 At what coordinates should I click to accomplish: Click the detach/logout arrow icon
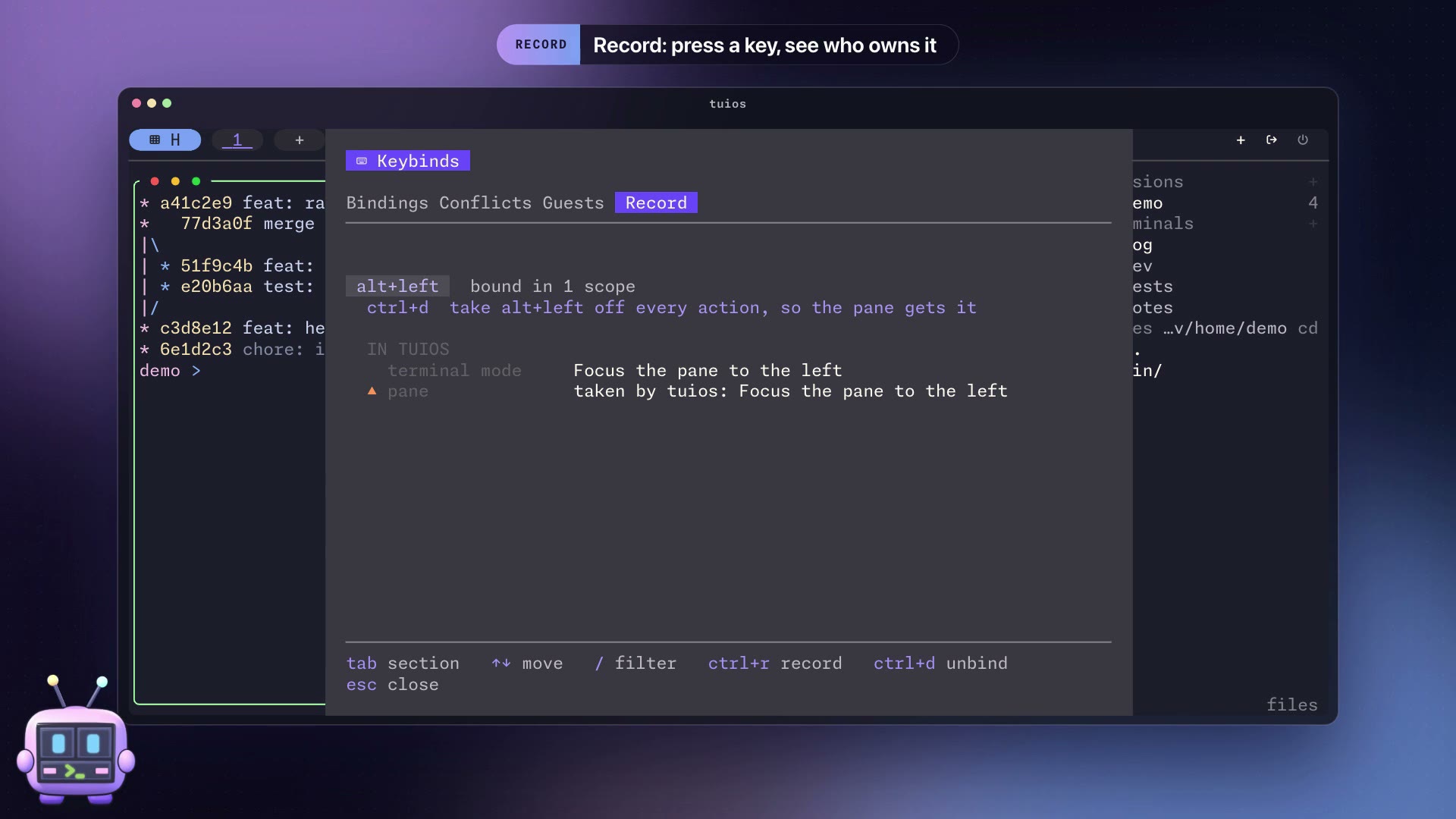pyautogui.click(x=1272, y=140)
